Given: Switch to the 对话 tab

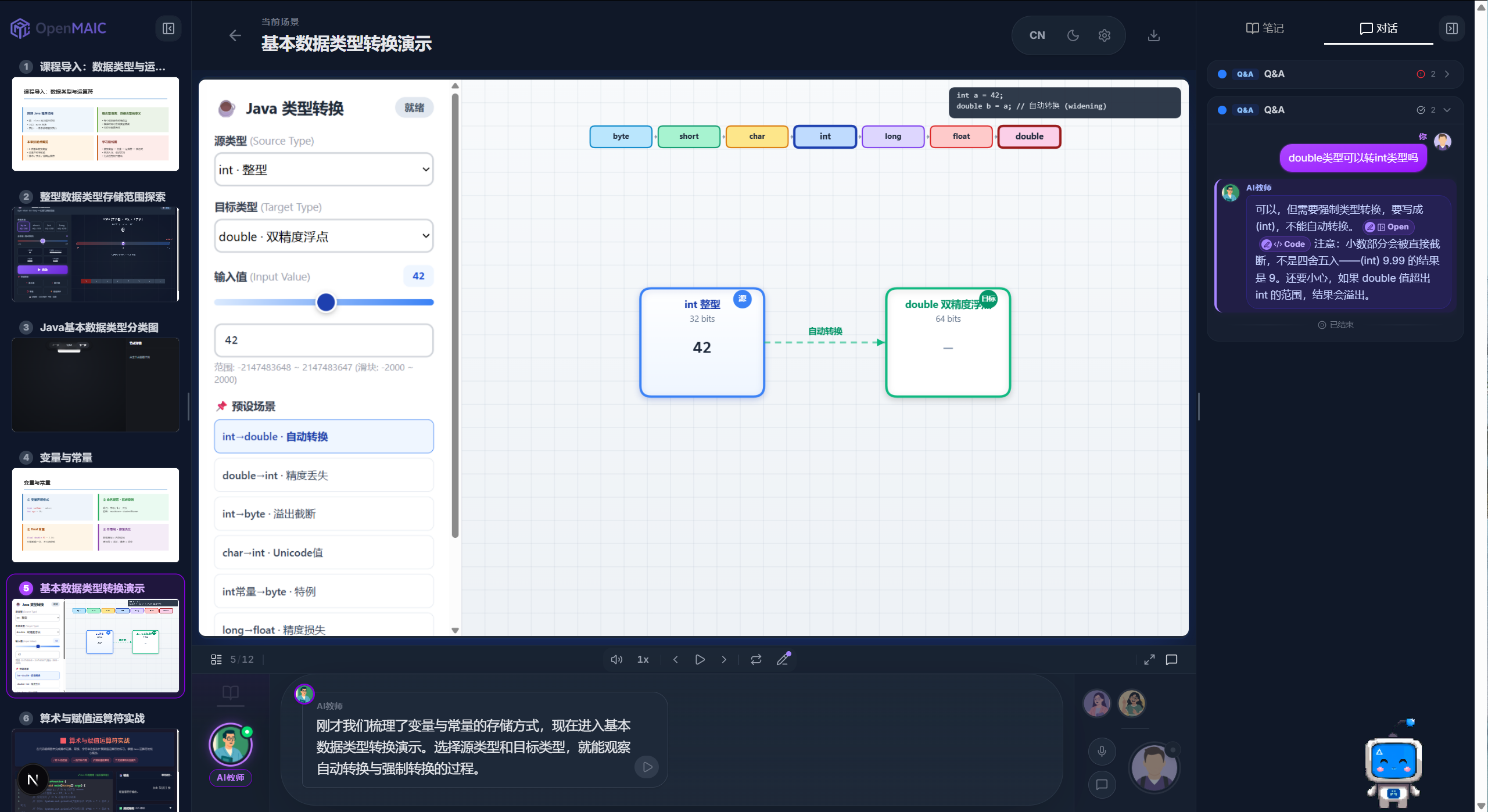Looking at the screenshot, I should (x=1378, y=28).
